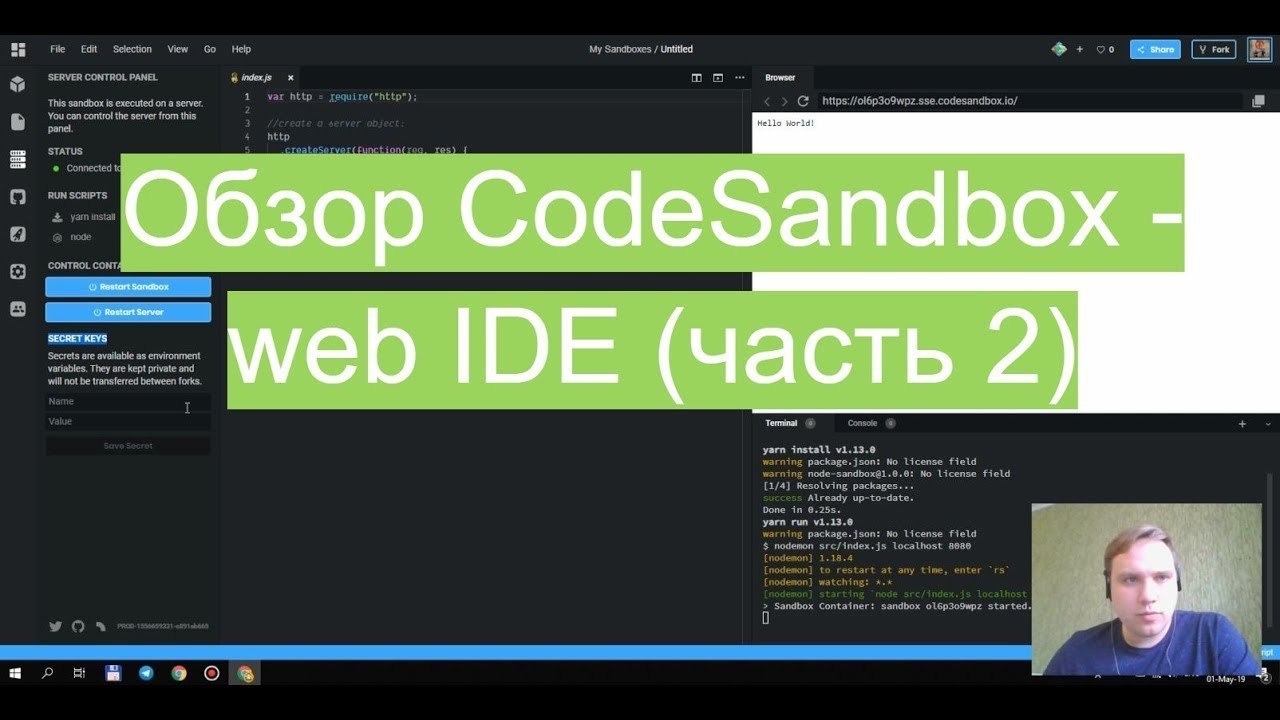Image resolution: width=1280 pixels, height=720 pixels.
Task: Click the Share button
Action: (1155, 49)
